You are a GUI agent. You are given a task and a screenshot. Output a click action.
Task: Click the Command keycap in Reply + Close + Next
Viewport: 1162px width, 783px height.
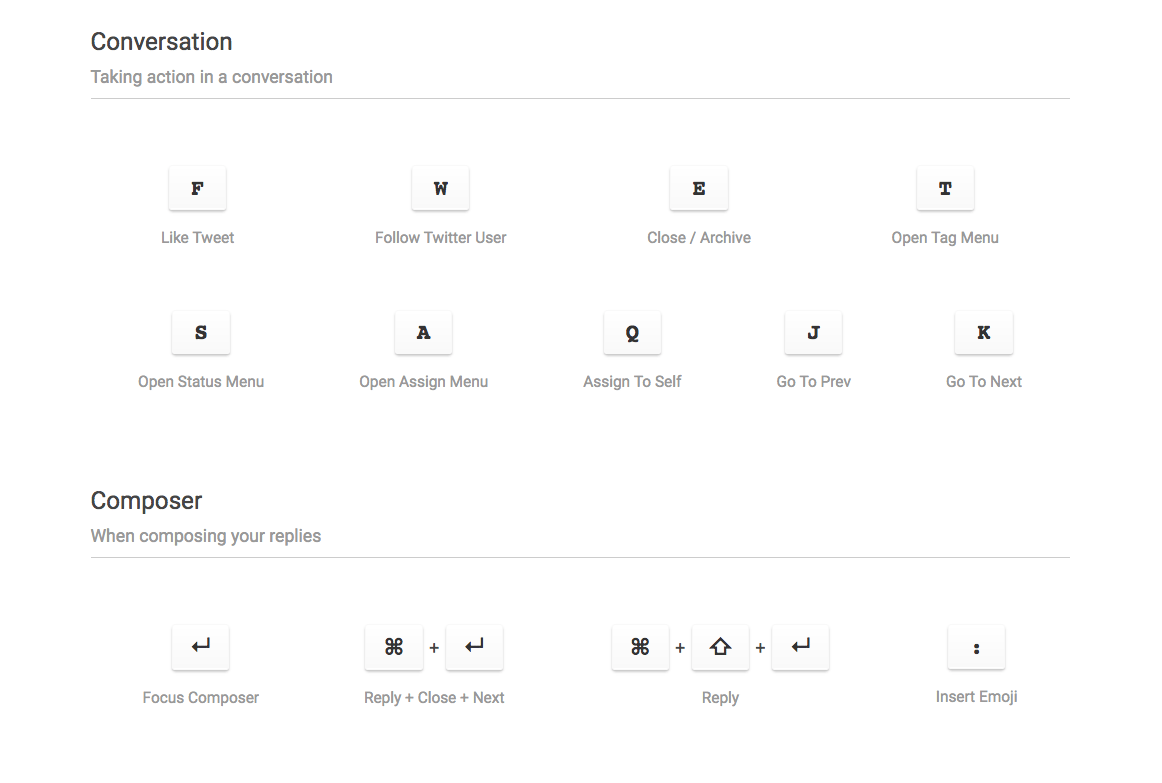click(x=394, y=647)
